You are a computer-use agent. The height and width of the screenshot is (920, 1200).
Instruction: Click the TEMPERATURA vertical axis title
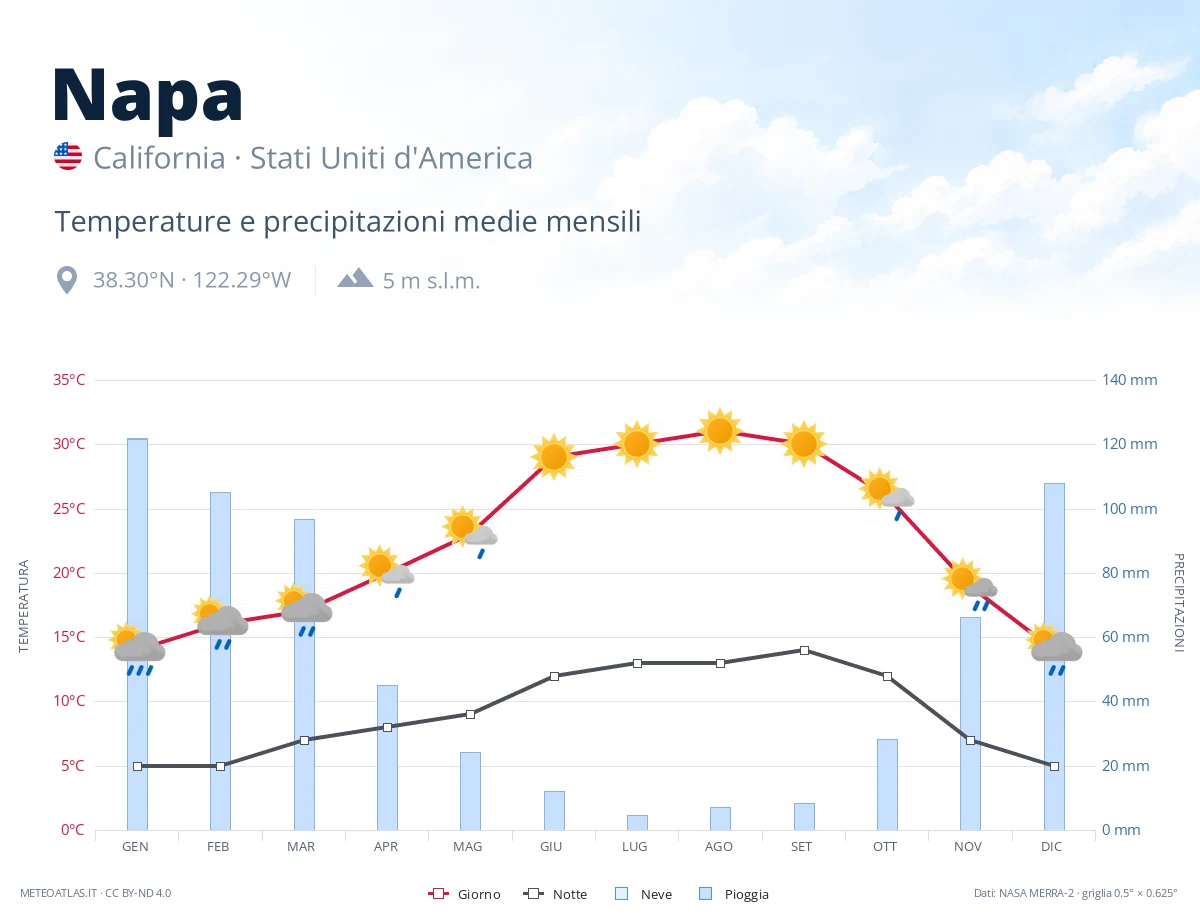[24, 606]
